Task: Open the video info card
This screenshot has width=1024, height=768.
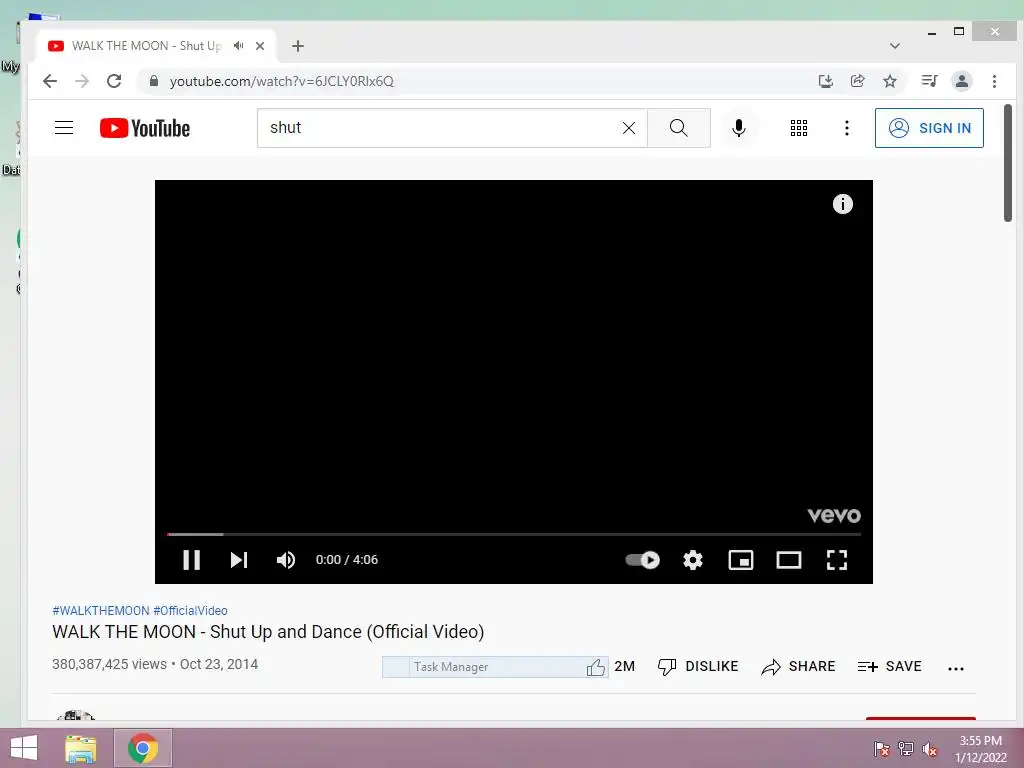Action: [x=842, y=204]
